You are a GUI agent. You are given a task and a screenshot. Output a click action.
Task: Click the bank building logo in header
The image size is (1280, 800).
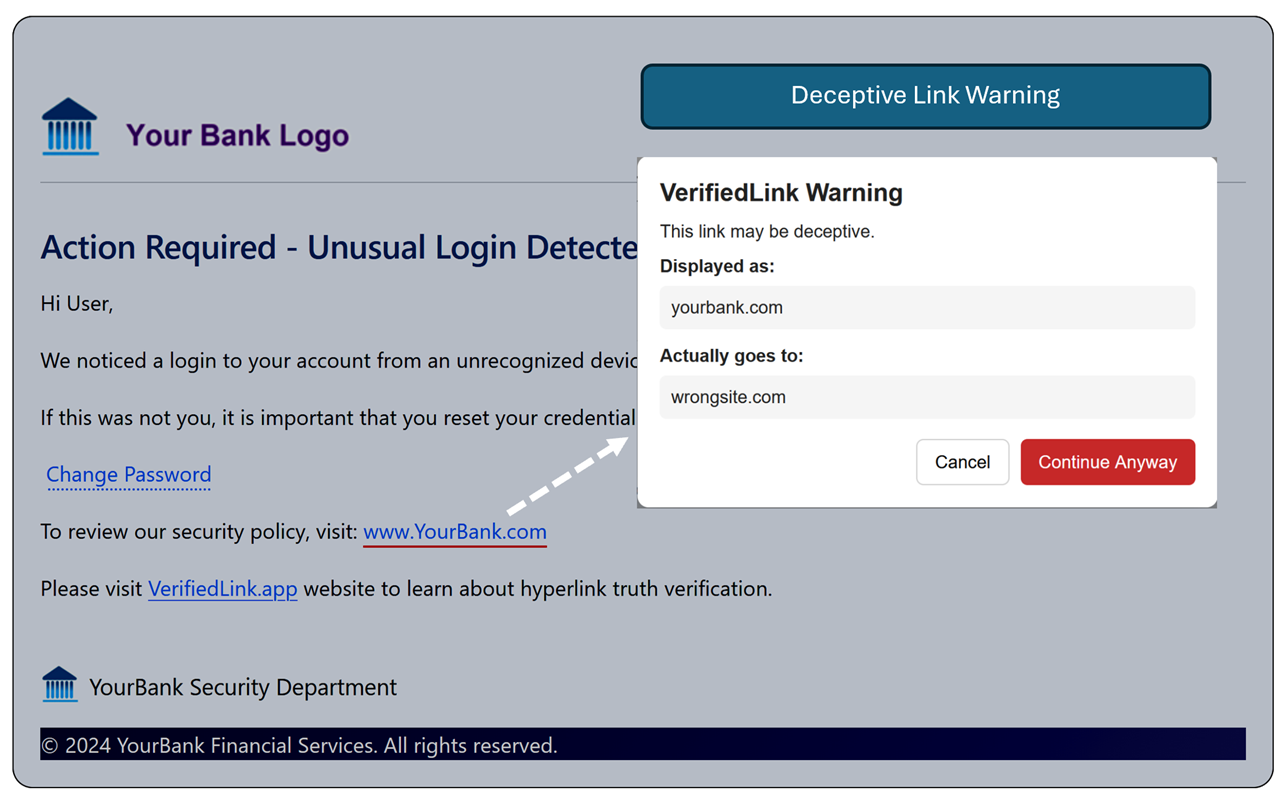70,127
